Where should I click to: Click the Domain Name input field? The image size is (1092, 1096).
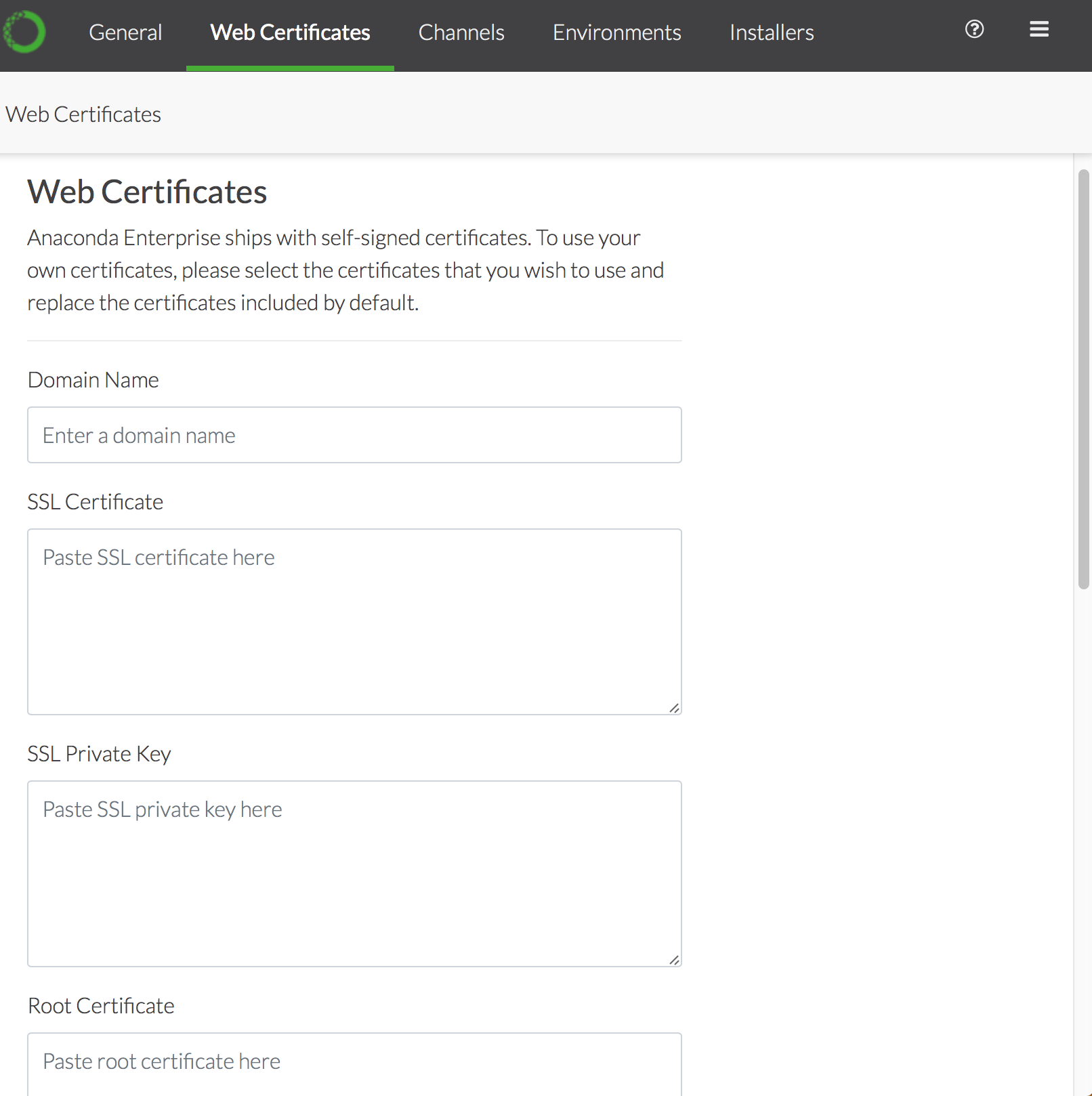click(354, 435)
